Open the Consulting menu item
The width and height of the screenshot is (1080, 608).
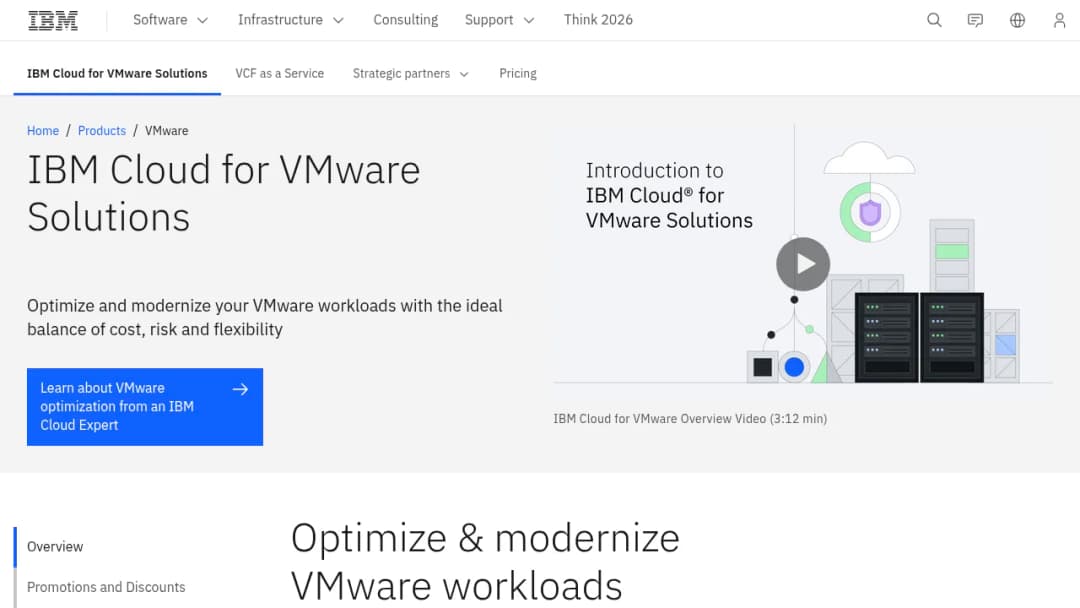pos(406,20)
